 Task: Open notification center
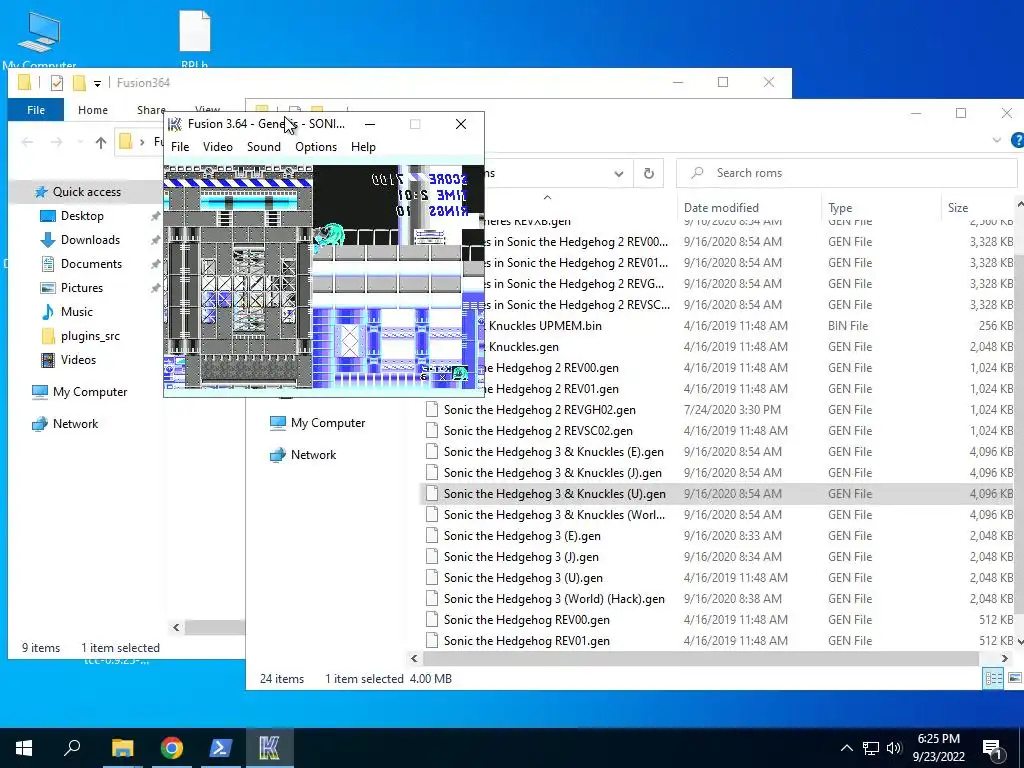point(993,748)
